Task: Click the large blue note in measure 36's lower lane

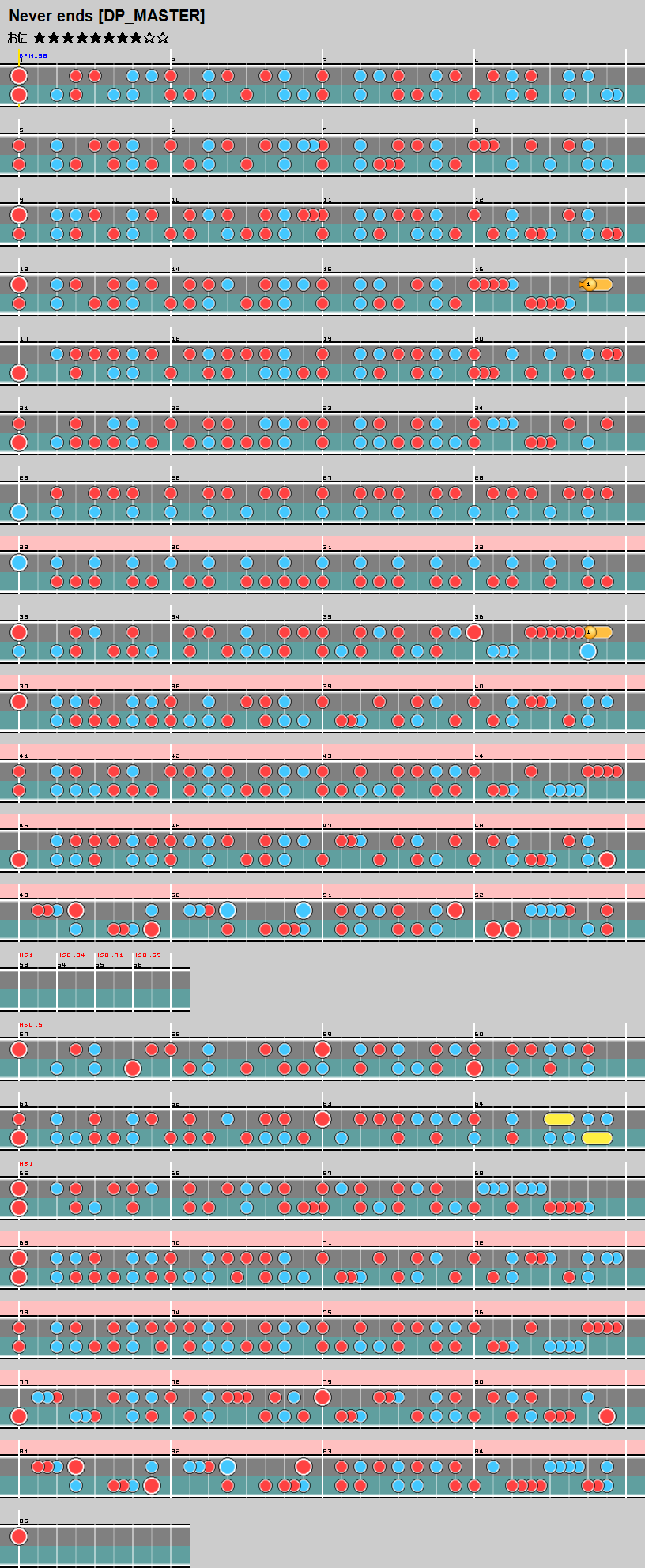Action: click(x=588, y=651)
